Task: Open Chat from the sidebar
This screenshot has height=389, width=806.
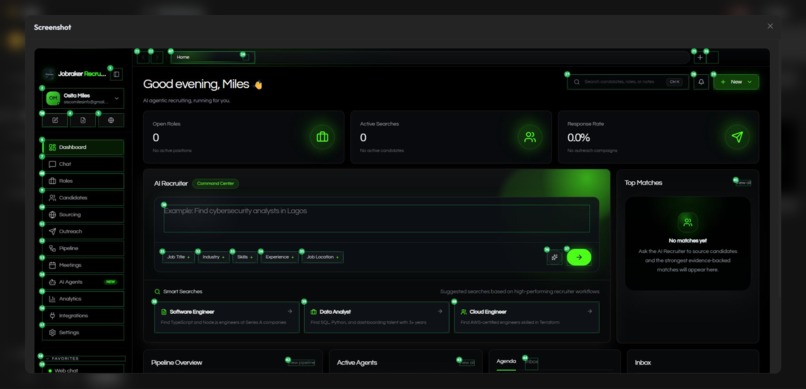Action: point(83,164)
